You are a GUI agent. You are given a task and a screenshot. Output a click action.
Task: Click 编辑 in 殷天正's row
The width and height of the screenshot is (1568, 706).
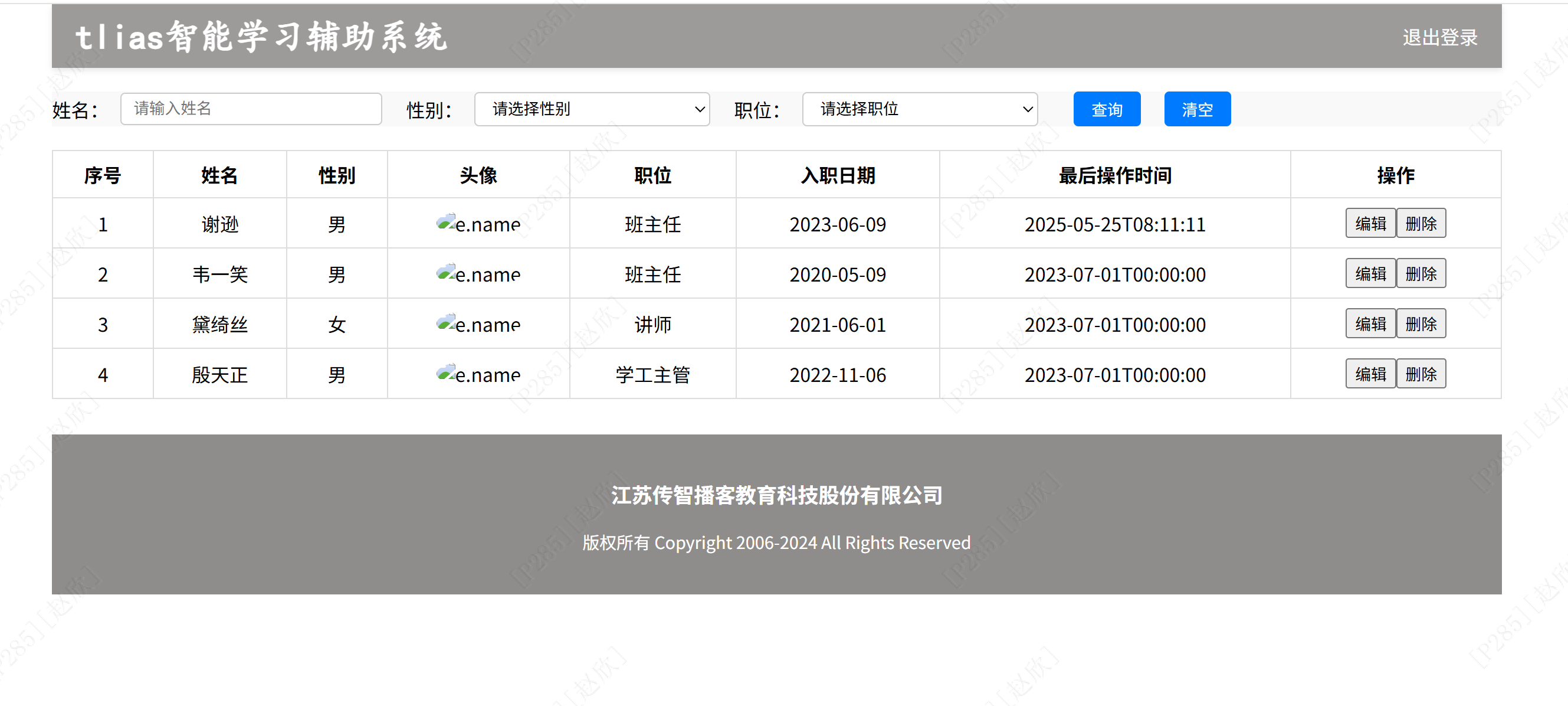pos(1370,374)
